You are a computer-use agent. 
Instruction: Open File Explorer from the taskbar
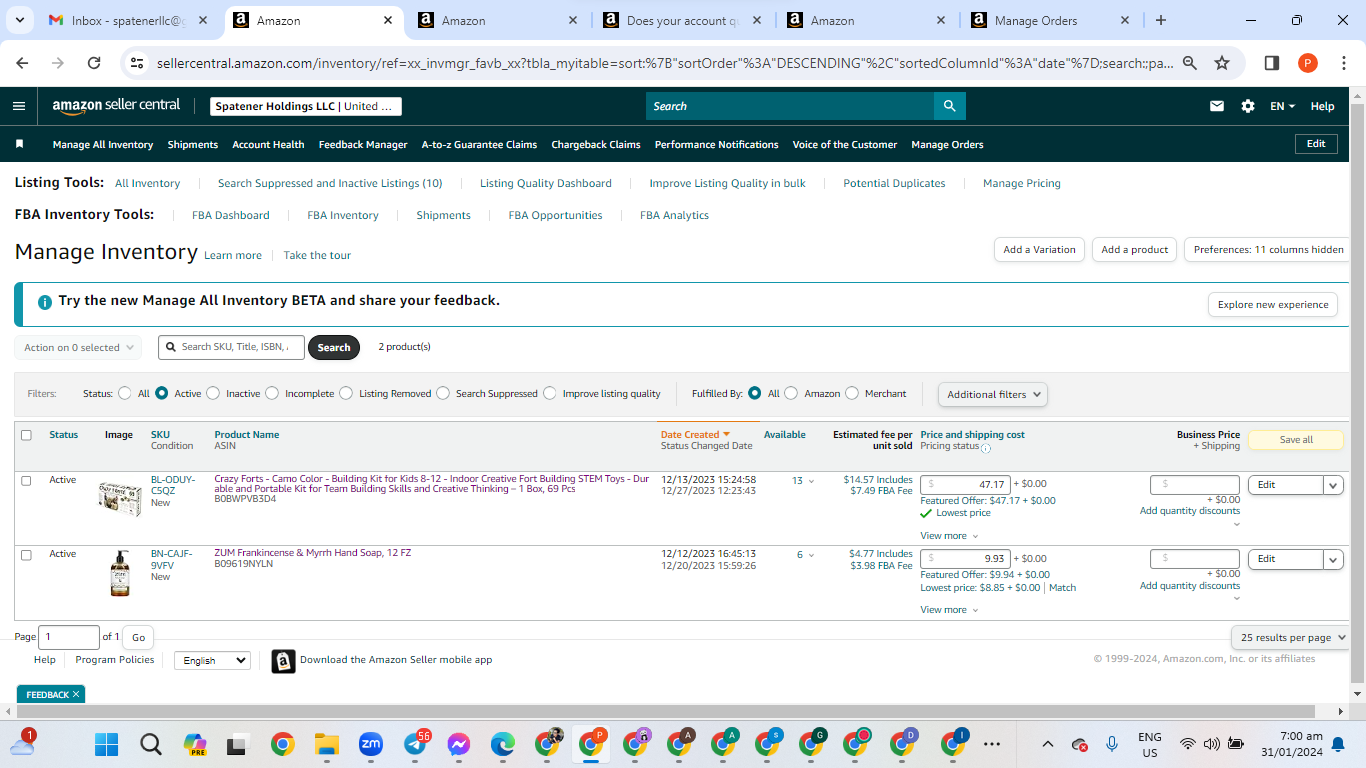[327, 744]
